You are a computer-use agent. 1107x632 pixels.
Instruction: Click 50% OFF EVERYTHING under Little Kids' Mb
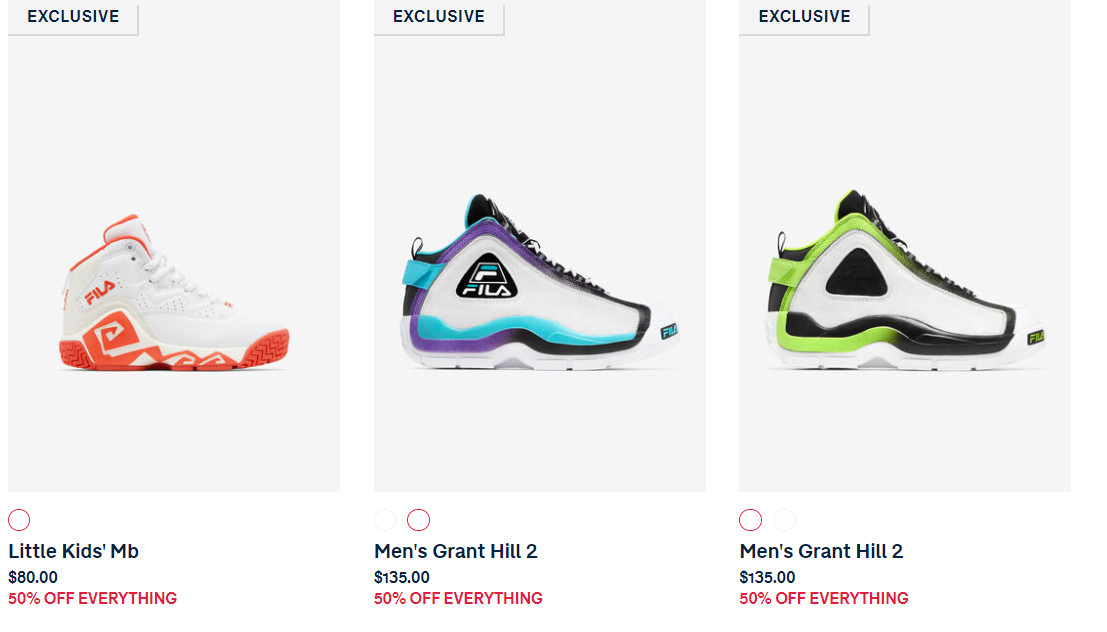point(92,599)
